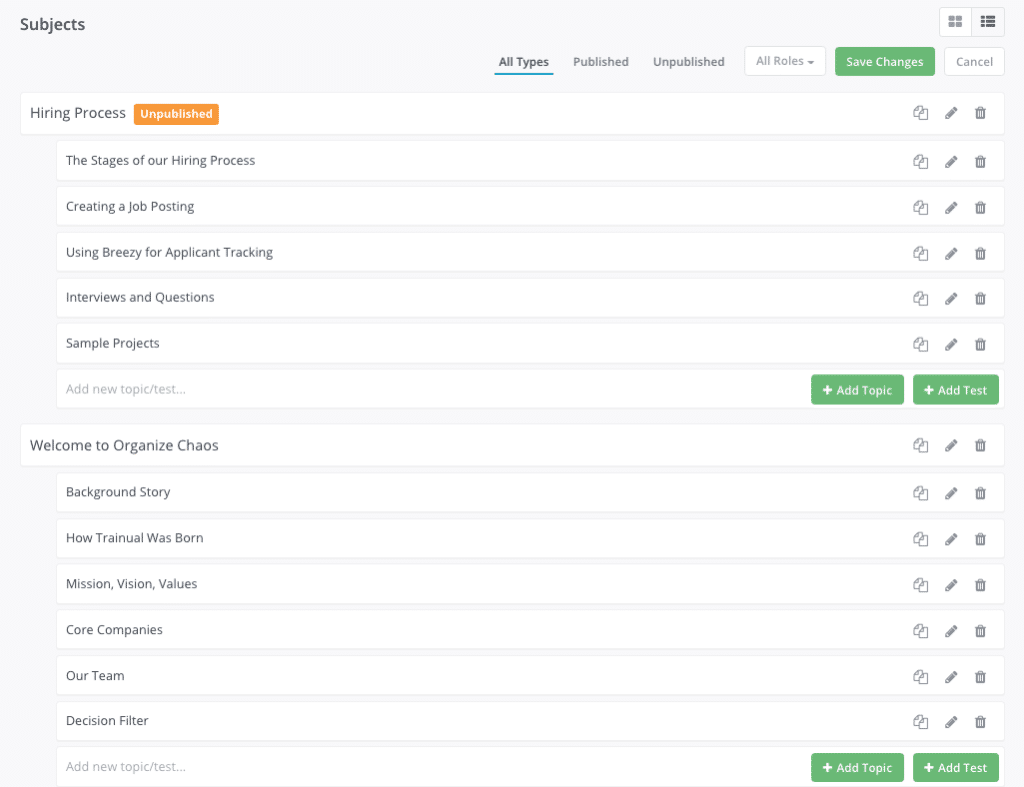Duplicate the Hiring Process subject
Screen dimensions: 1024x787
click(x=920, y=113)
